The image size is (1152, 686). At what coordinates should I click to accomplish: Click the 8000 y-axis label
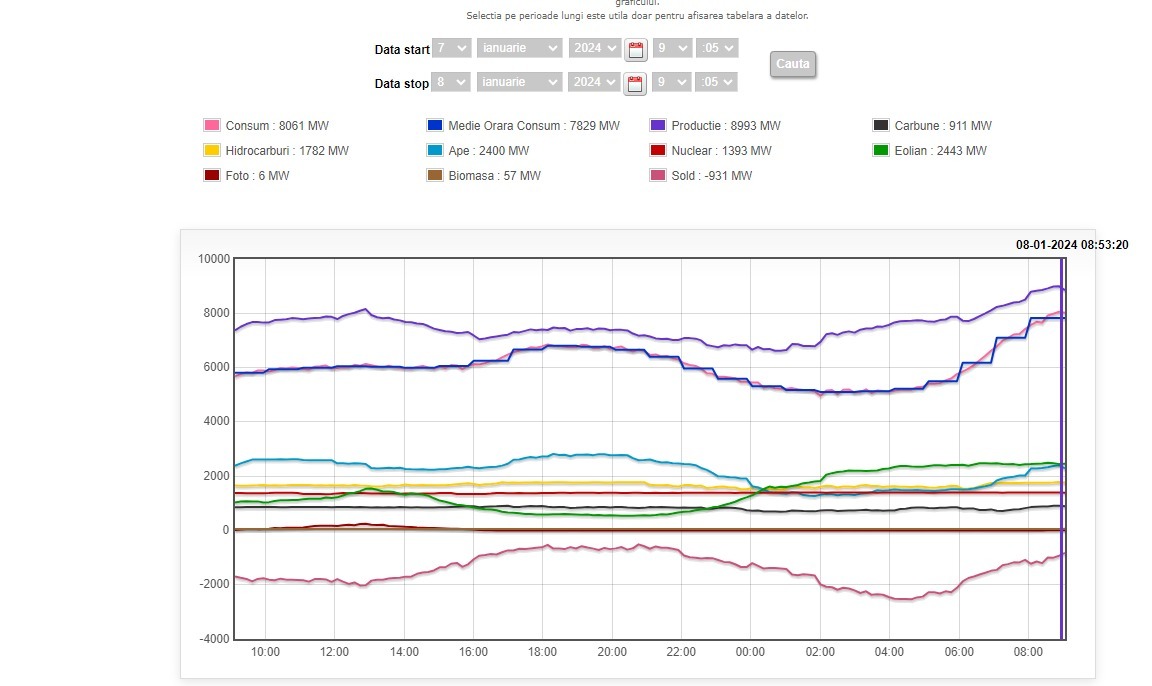(217, 313)
